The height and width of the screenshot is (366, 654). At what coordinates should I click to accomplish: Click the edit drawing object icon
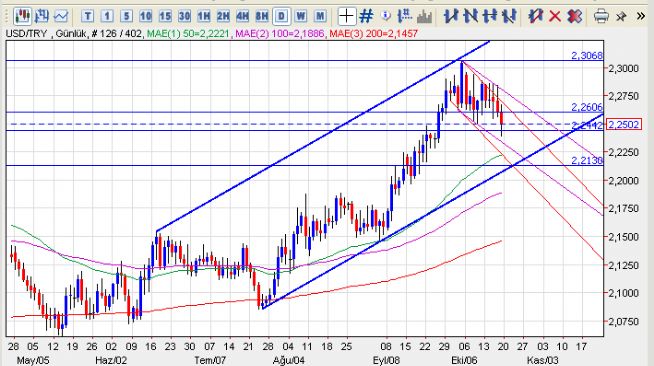click(x=536, y=16)
